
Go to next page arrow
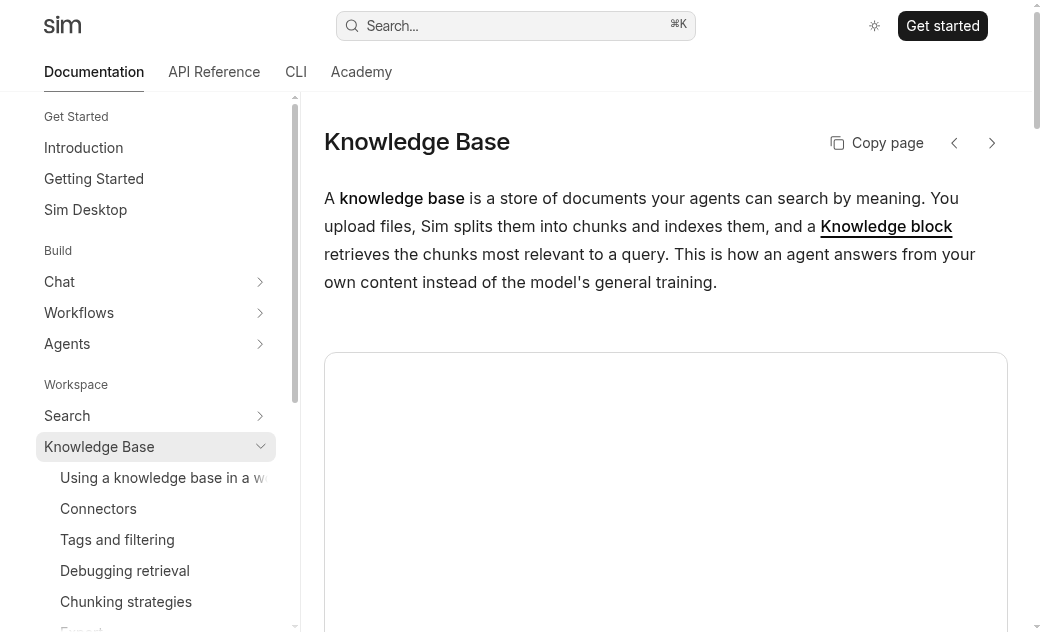[x=991, y=143]
